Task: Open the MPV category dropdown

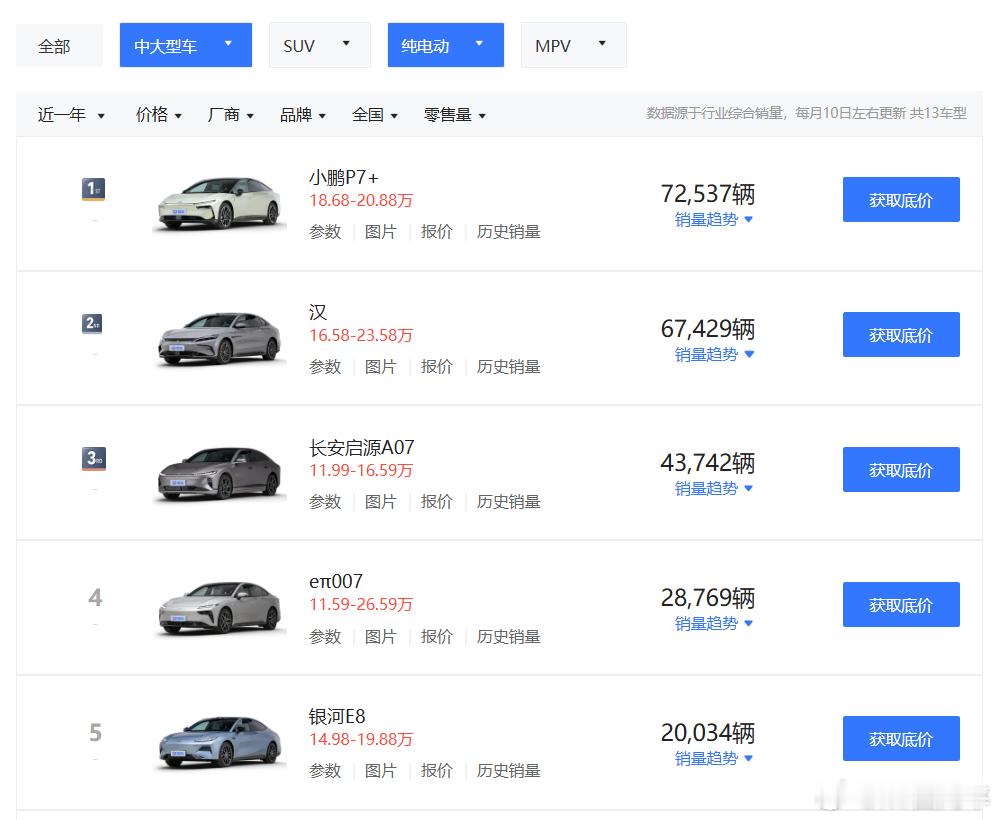Action: click(573, 45)
